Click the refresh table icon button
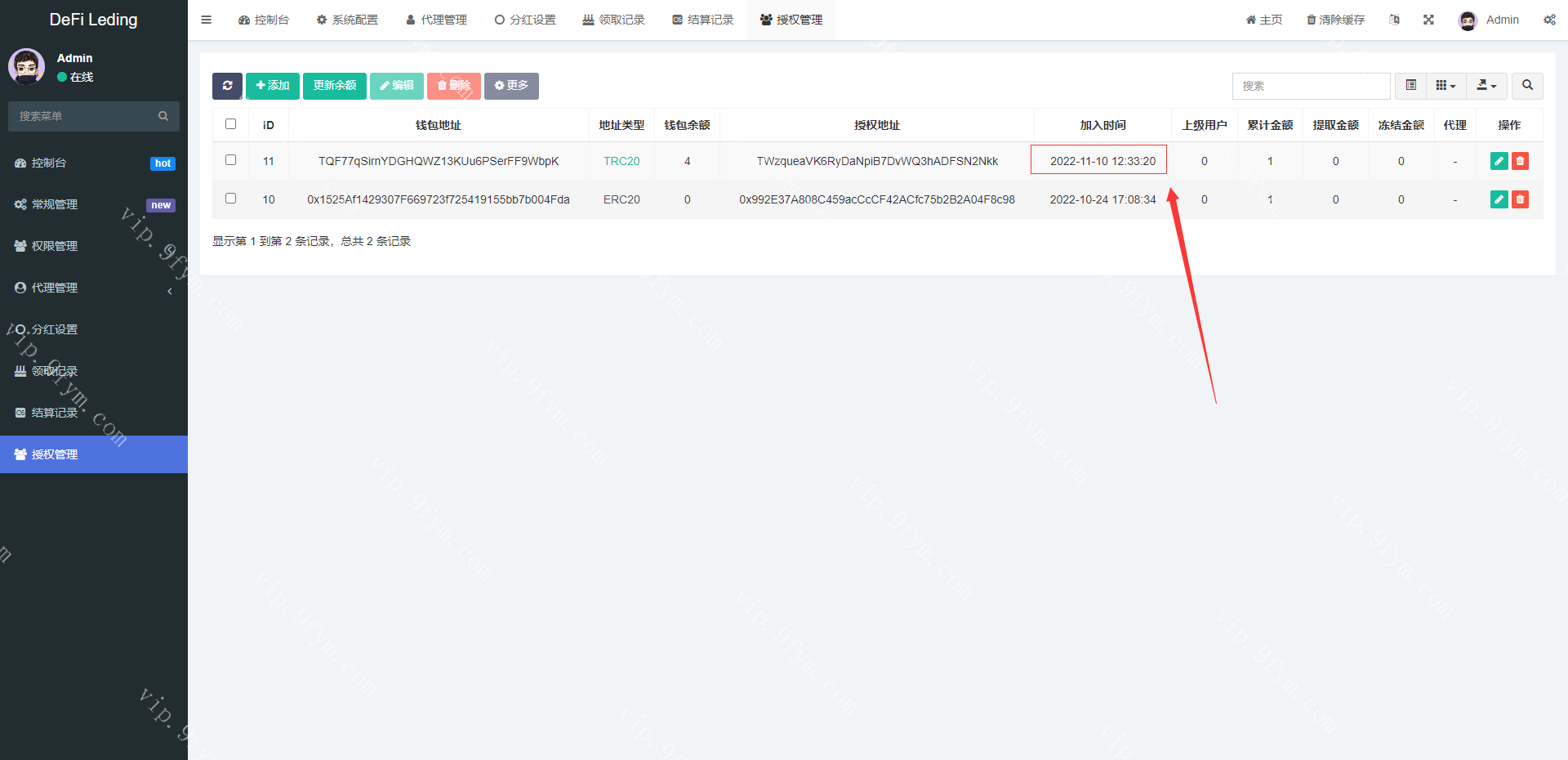 tap(227, 86)
